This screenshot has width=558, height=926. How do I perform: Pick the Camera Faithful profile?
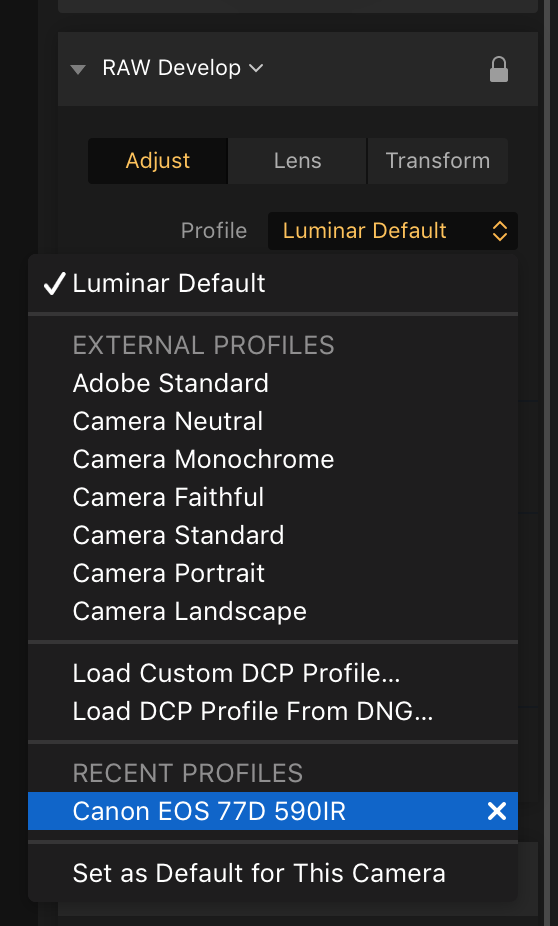273,497
